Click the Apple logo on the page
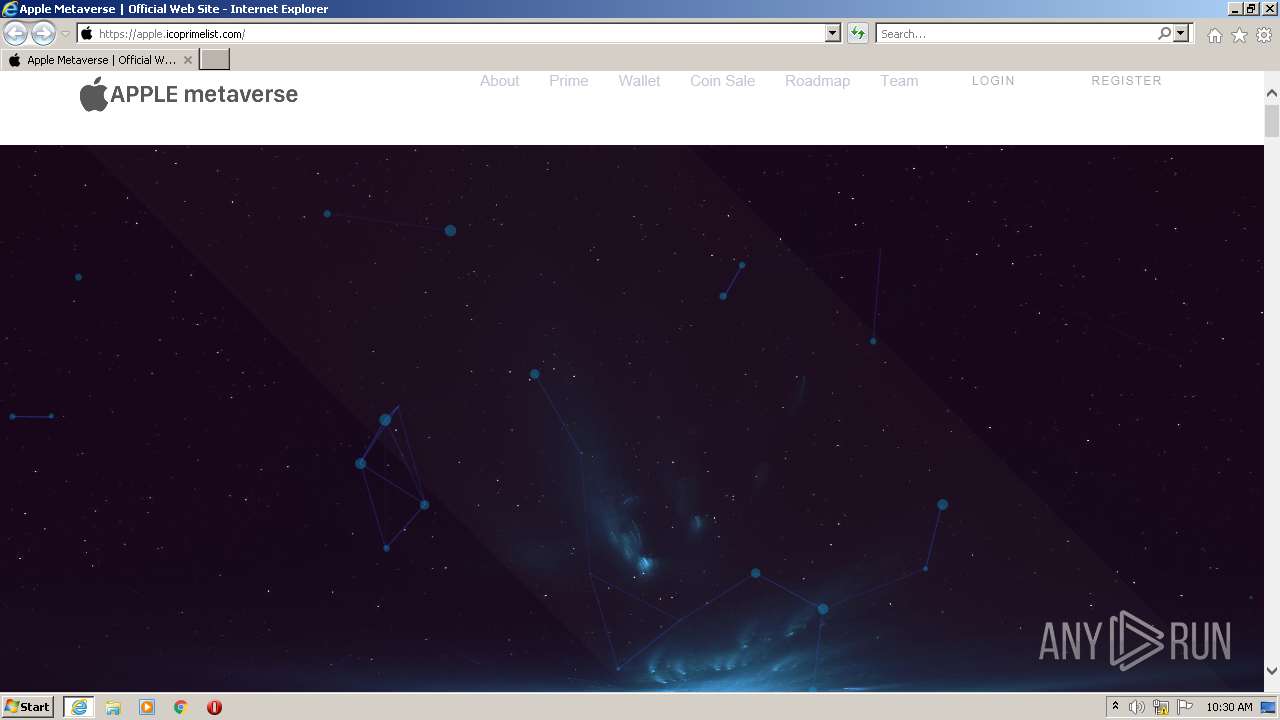This screenshot has width=1280, height=720. tap(93, 94)
